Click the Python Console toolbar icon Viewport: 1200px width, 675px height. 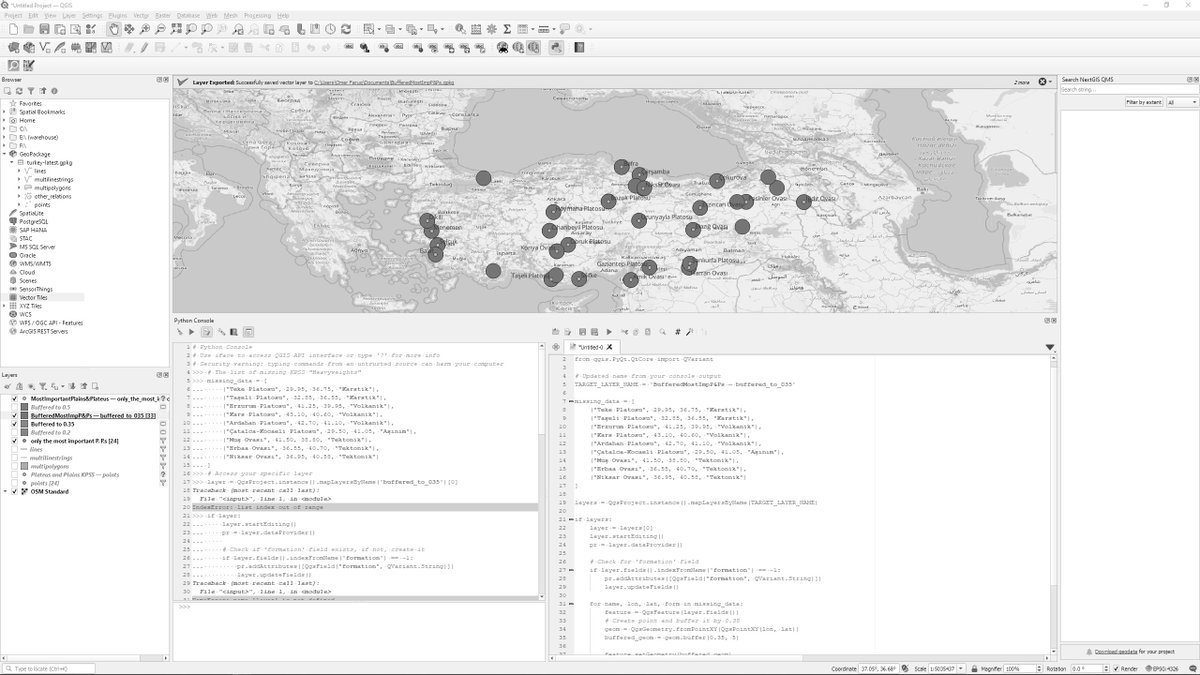[x=554, y=47]
